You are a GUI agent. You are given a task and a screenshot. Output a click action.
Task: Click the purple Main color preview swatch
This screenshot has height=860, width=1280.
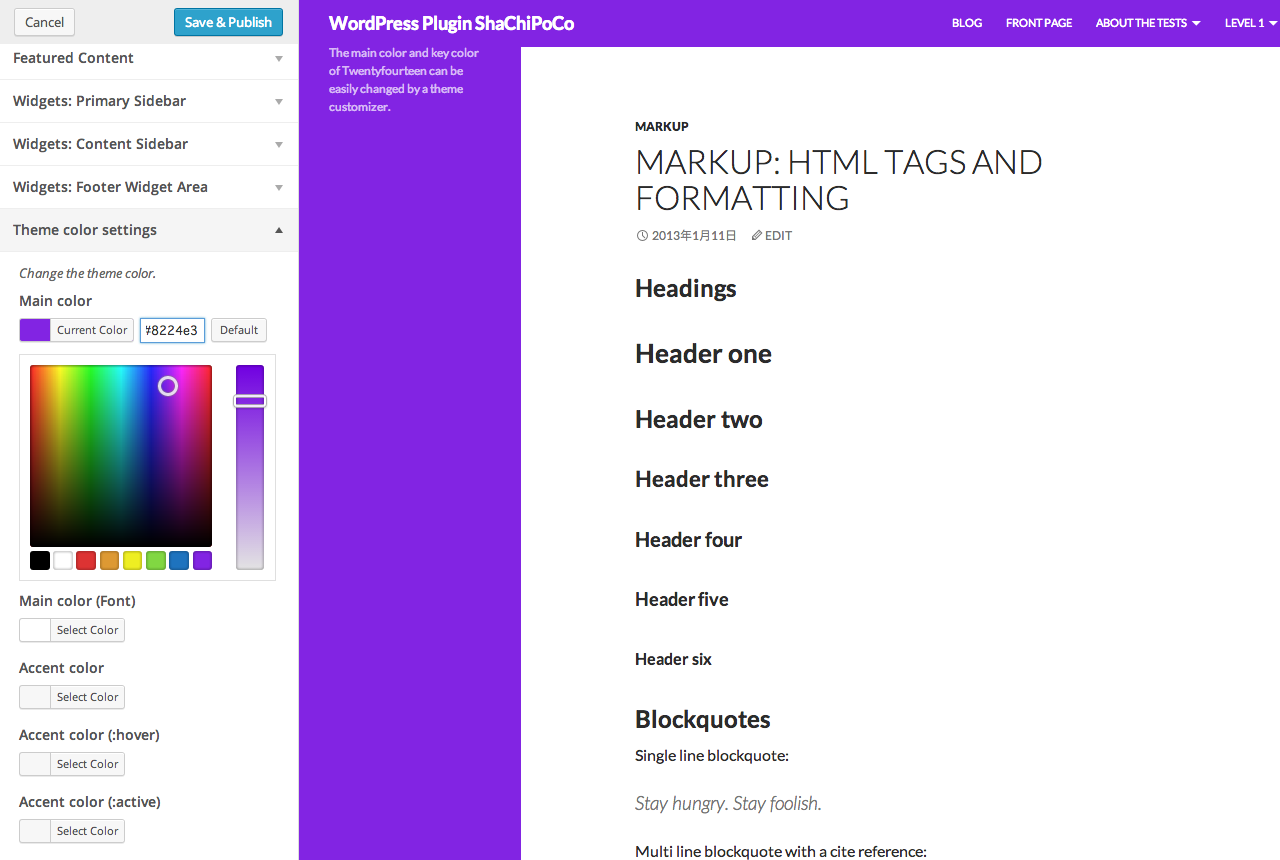point(35,330)
